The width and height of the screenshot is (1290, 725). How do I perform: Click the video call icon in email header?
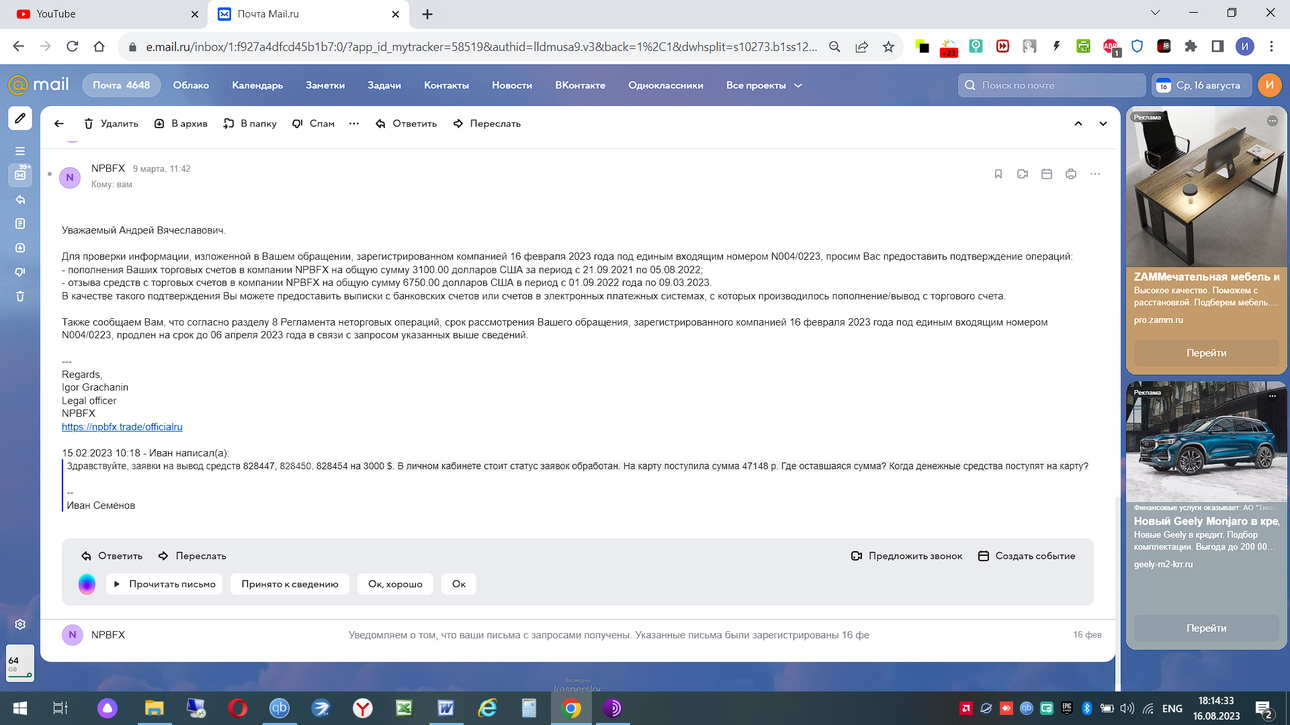(x=1022, y=174)
